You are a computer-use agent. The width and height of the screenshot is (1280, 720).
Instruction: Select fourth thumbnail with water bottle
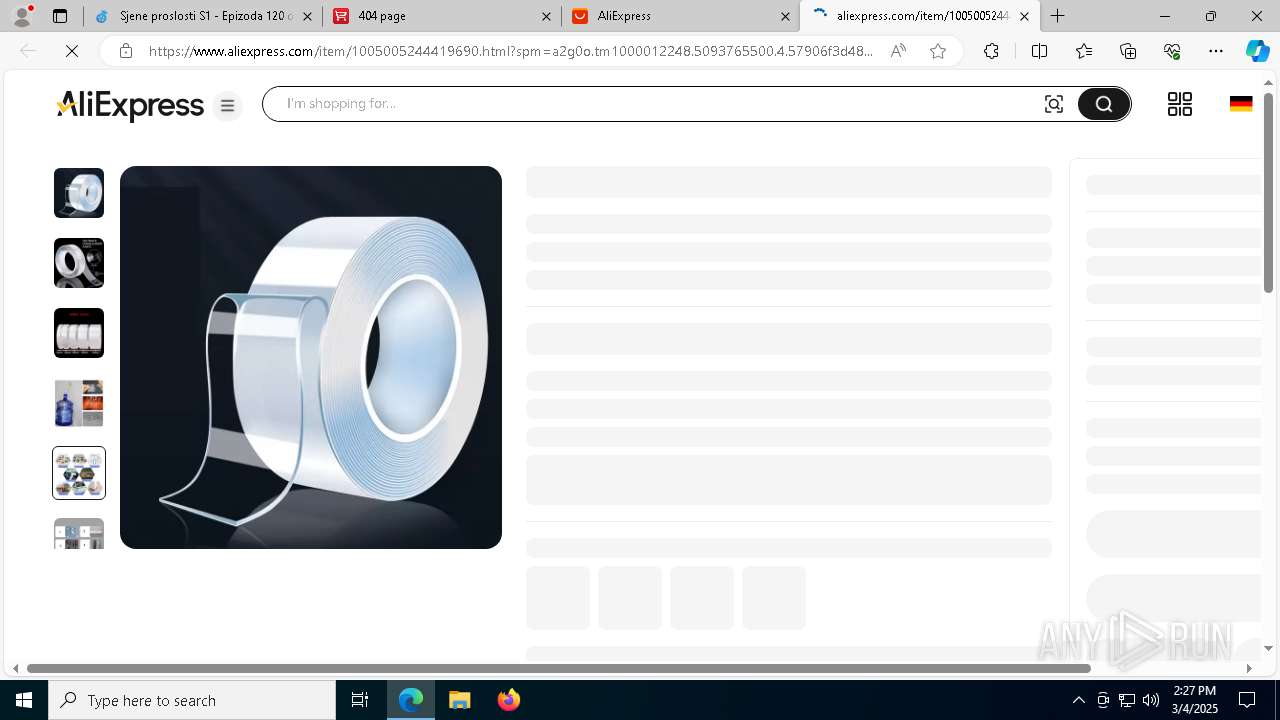coord(79,403)
